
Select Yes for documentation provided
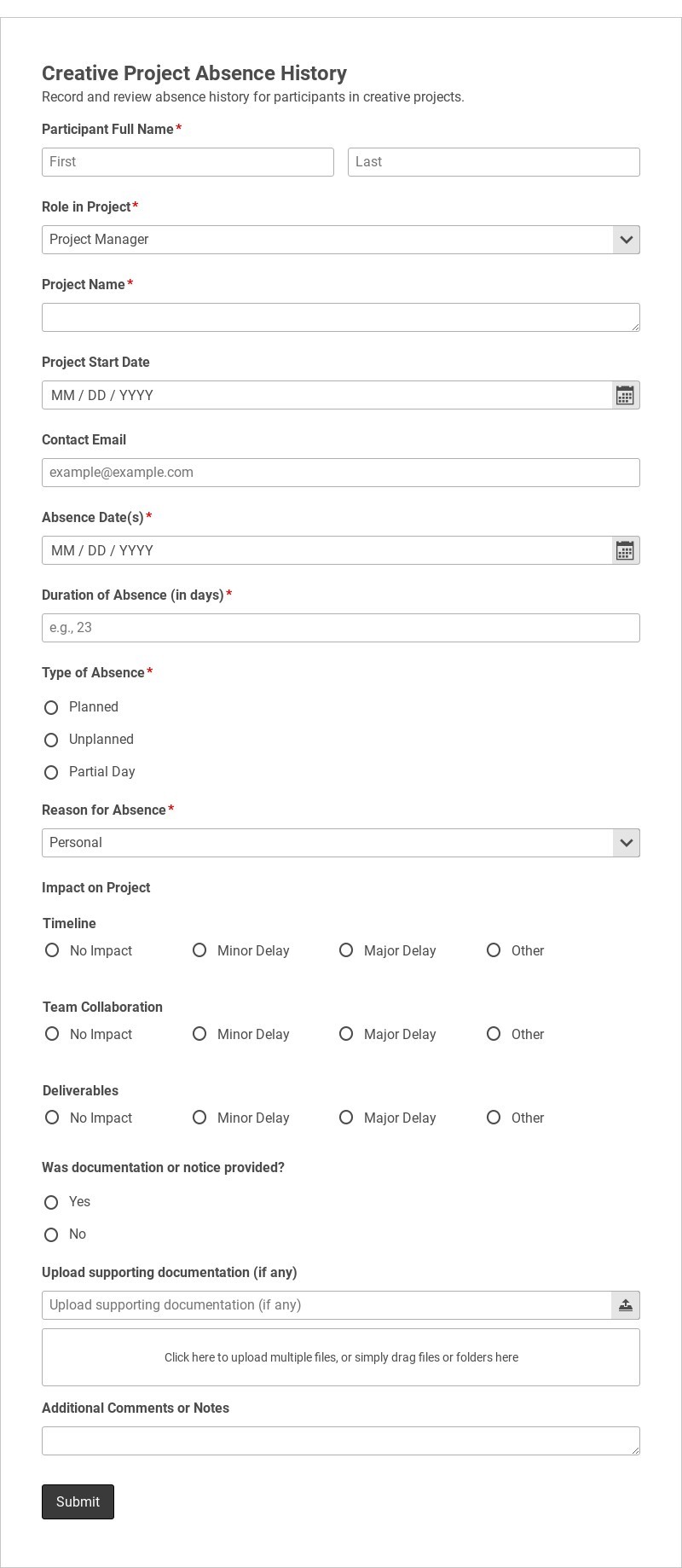(51, 1202)
